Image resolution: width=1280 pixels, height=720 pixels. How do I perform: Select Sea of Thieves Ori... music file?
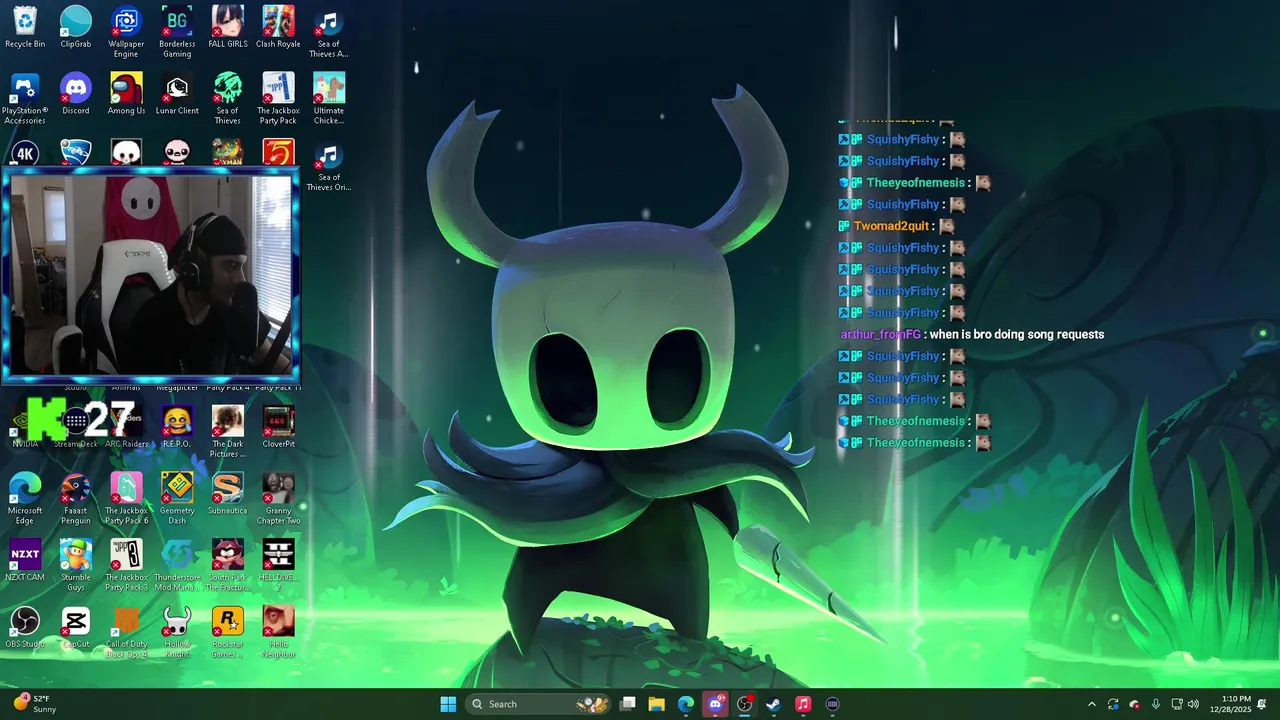(x=329, y=166)
